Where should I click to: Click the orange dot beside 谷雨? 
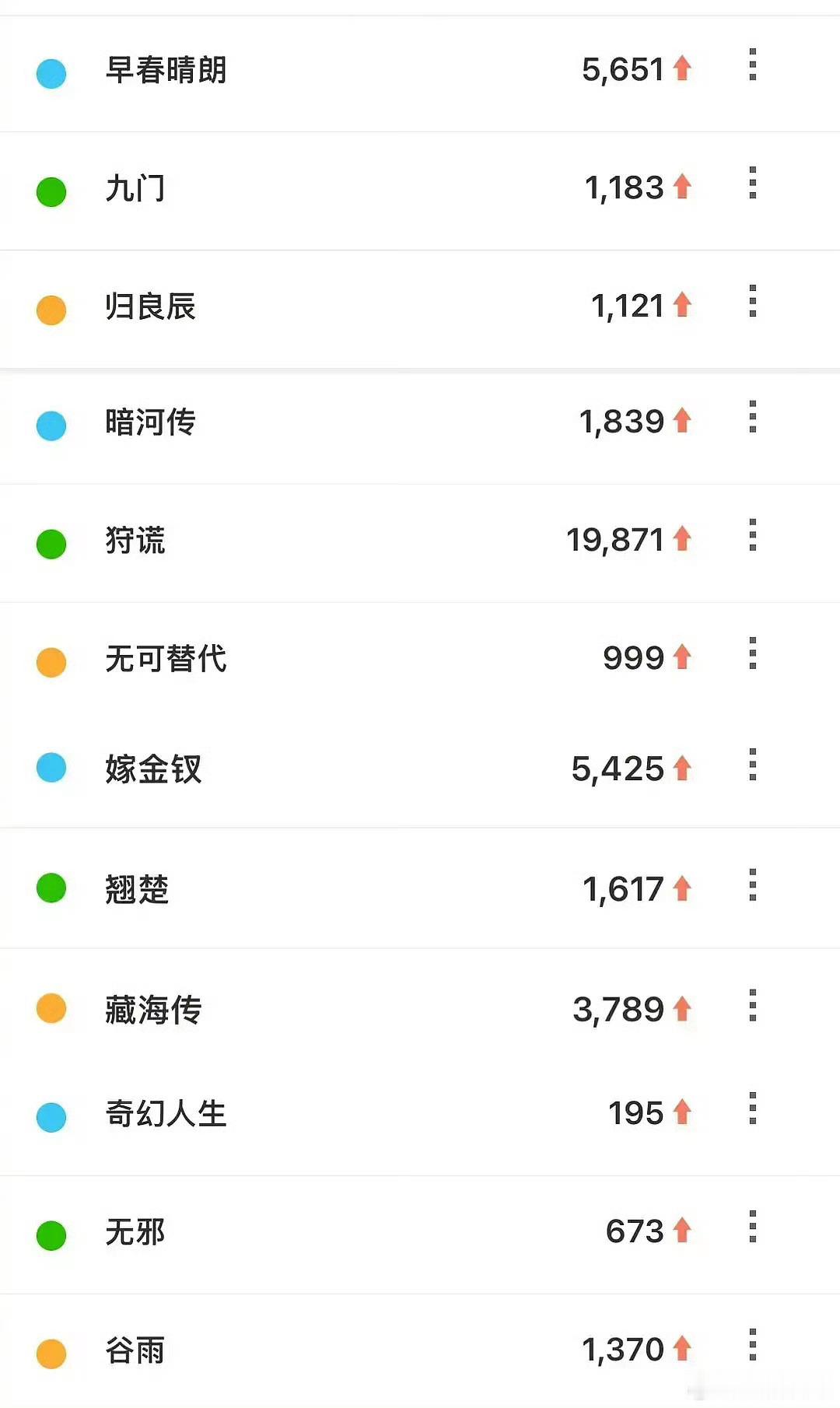51,1354
